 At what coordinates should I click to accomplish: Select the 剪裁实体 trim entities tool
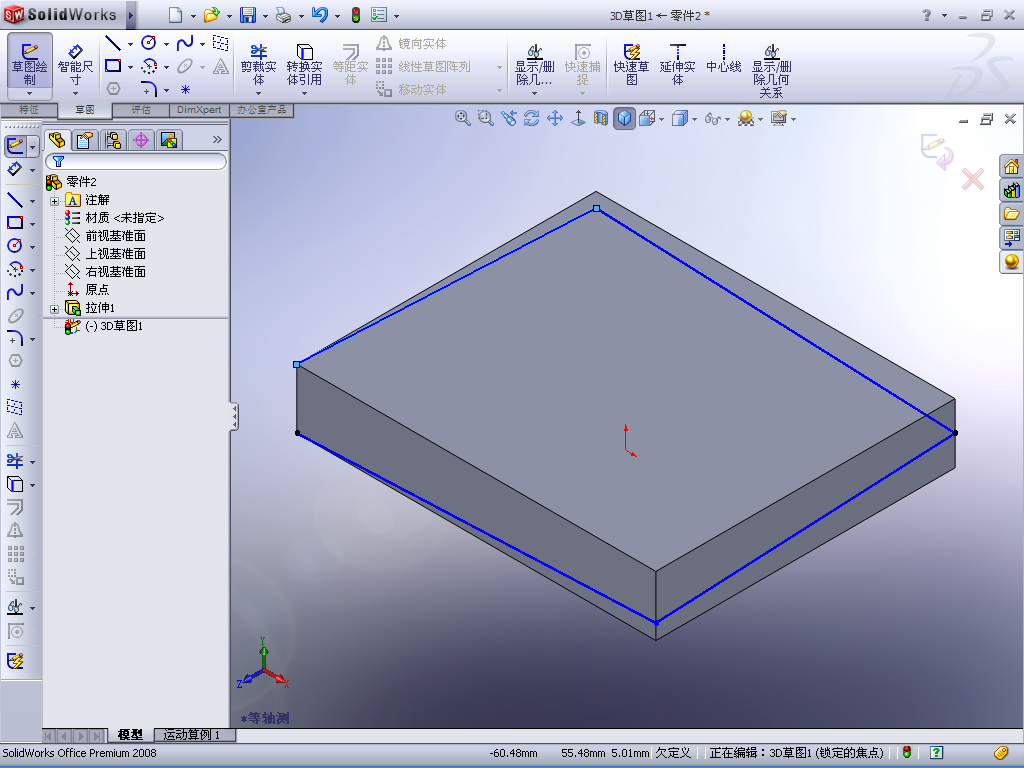pos(259,64)
